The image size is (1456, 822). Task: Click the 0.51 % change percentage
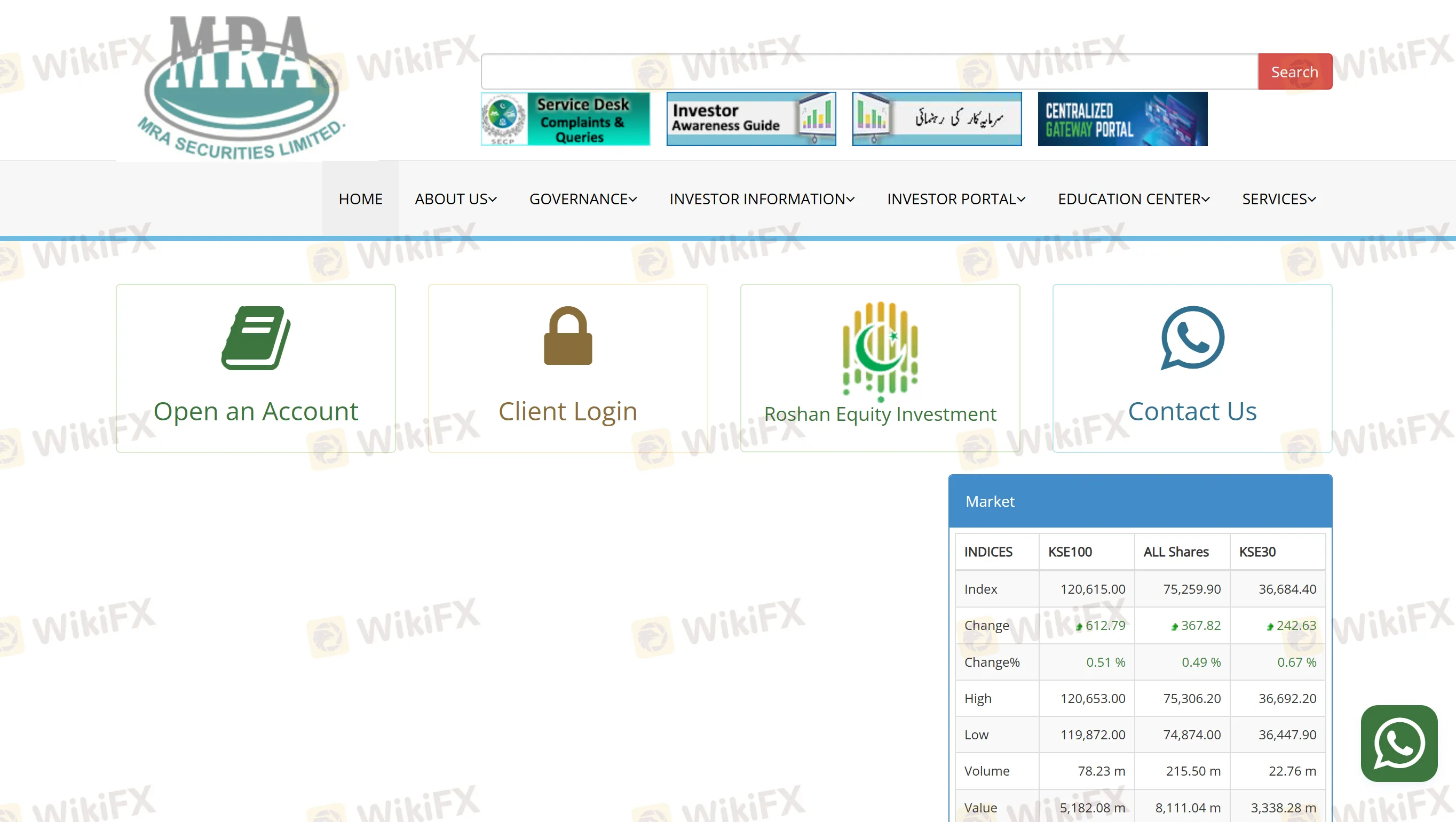pos(1105,662)
